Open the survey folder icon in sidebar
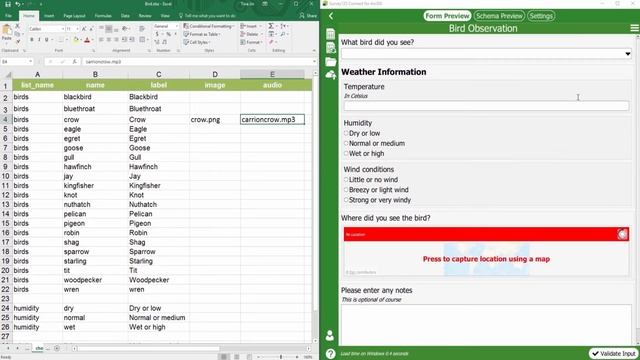The height and width of the screenshot is (360, 640). coord(330,62)
